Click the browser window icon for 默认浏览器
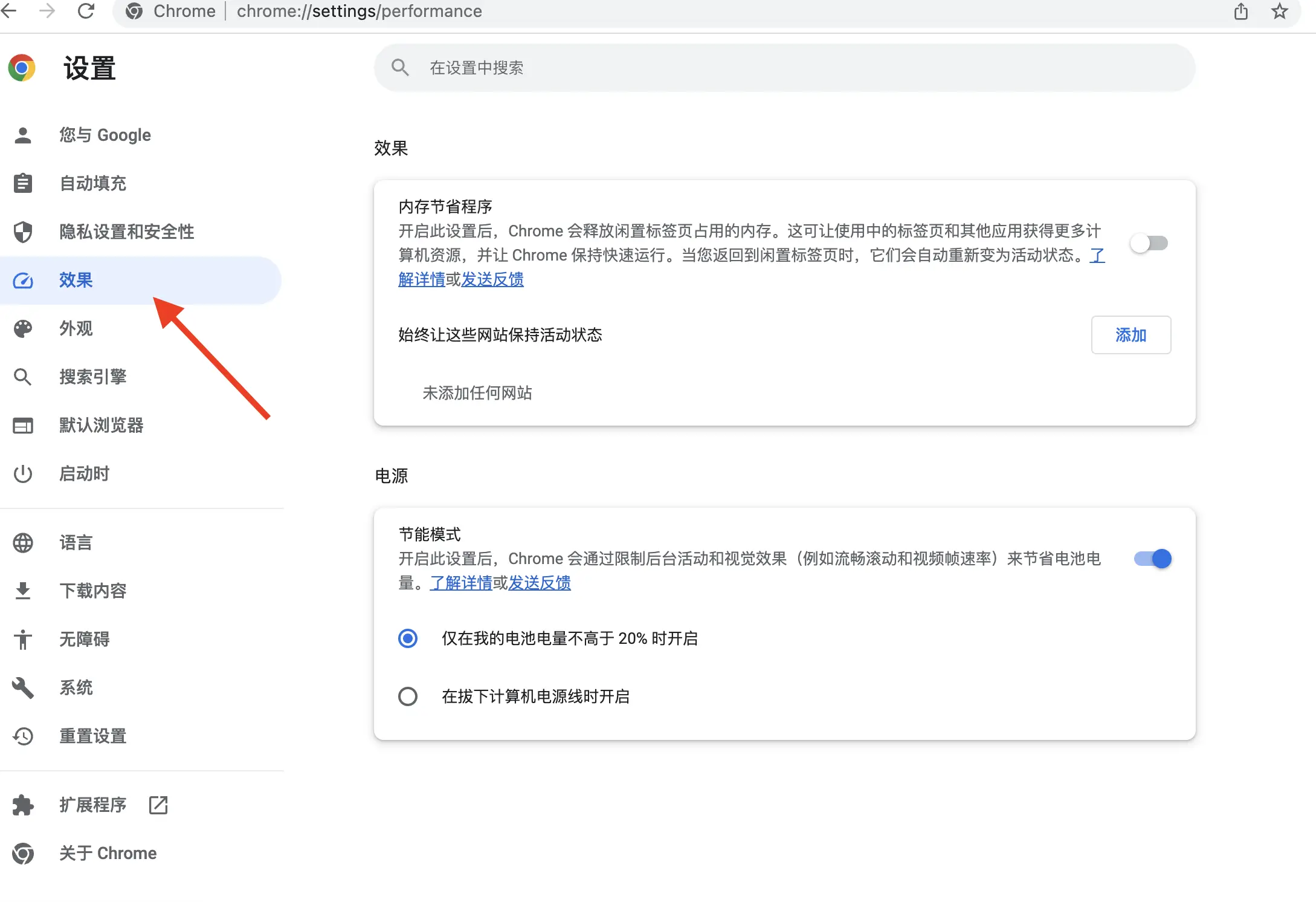Viewport: 1316px width, 902px height. click(23, 425)
